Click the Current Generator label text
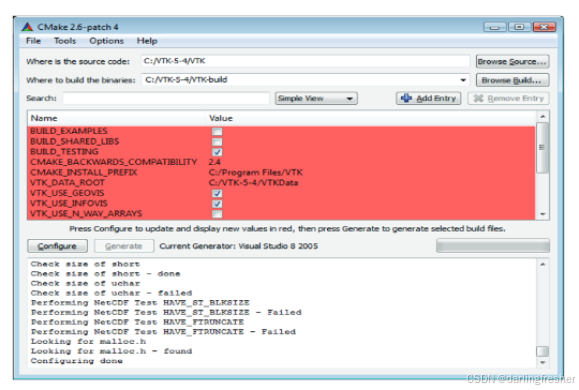The height and width of the screenshot is (390, 579). [x=239, y=246]
